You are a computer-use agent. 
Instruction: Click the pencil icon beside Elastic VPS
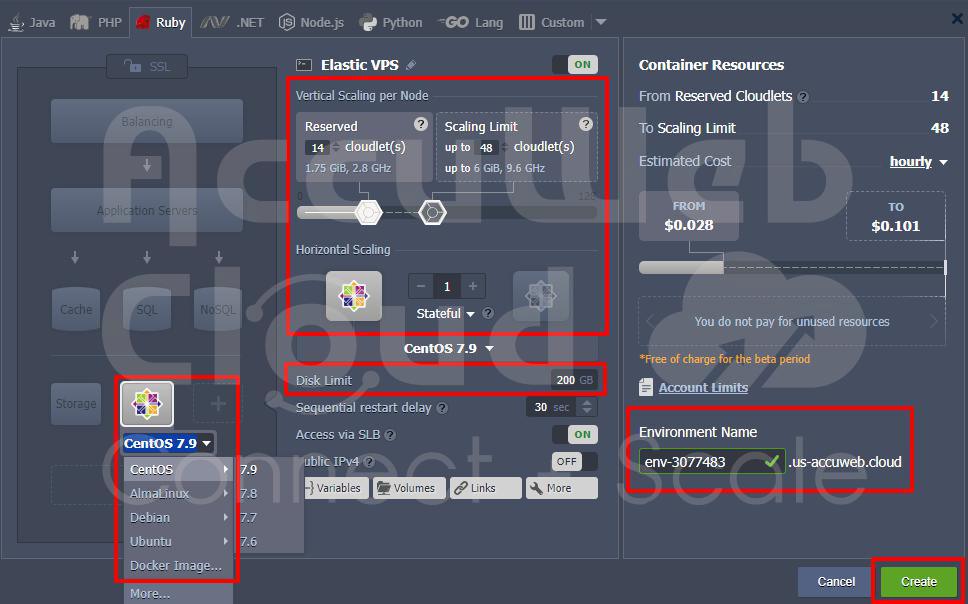[x=411, y=65]
